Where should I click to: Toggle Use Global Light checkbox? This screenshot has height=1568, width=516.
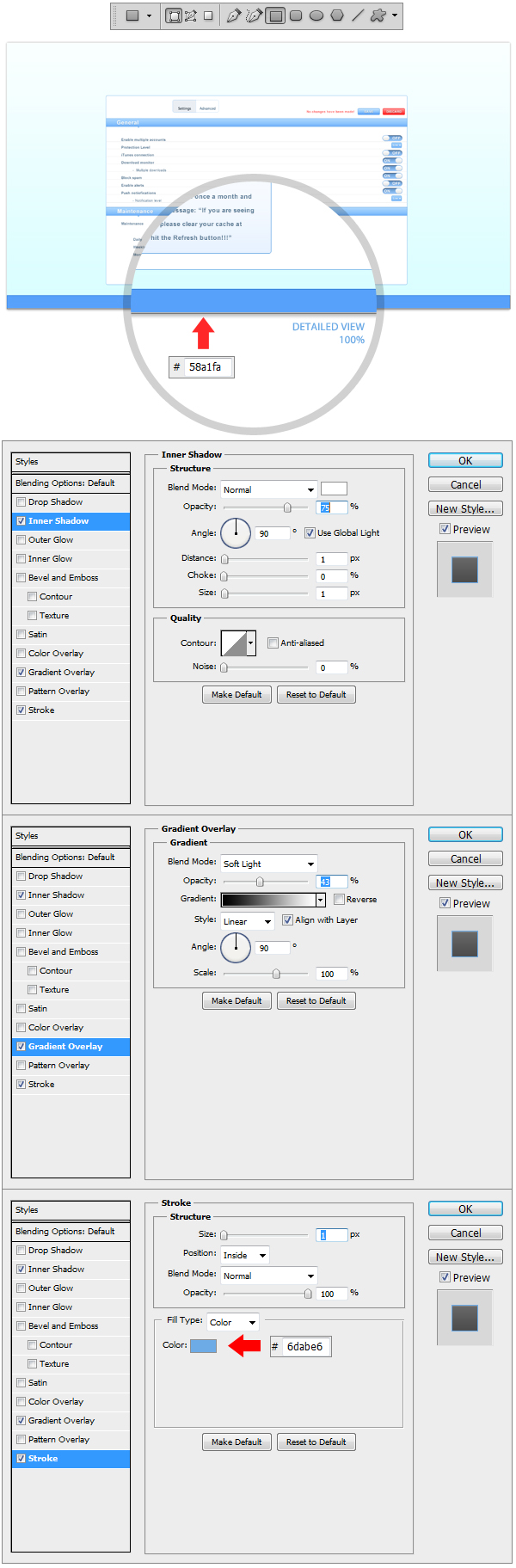[x=310, y=533]
